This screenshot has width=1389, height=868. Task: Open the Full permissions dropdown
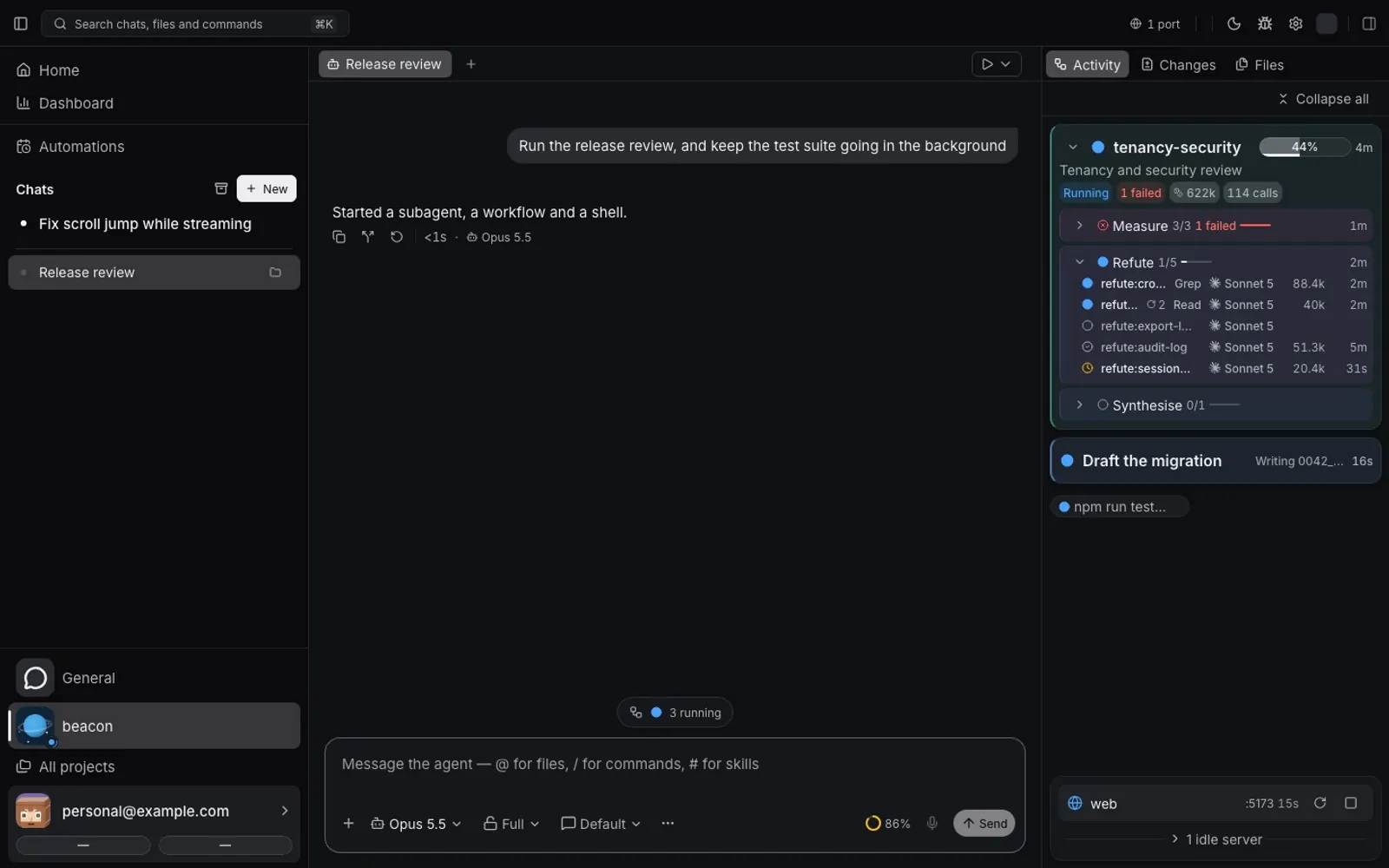point(511,824)
